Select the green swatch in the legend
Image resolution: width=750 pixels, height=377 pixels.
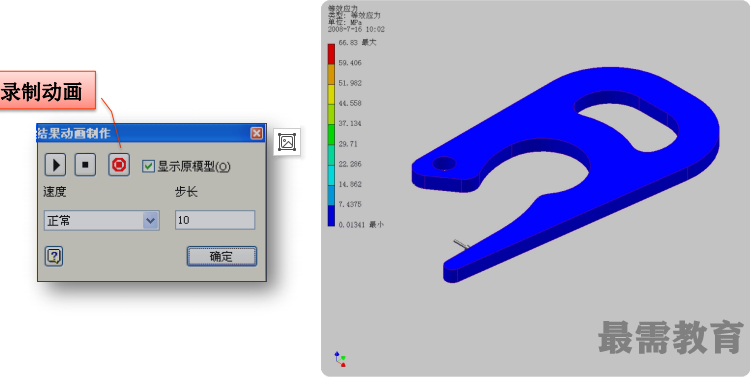point(331,135)
